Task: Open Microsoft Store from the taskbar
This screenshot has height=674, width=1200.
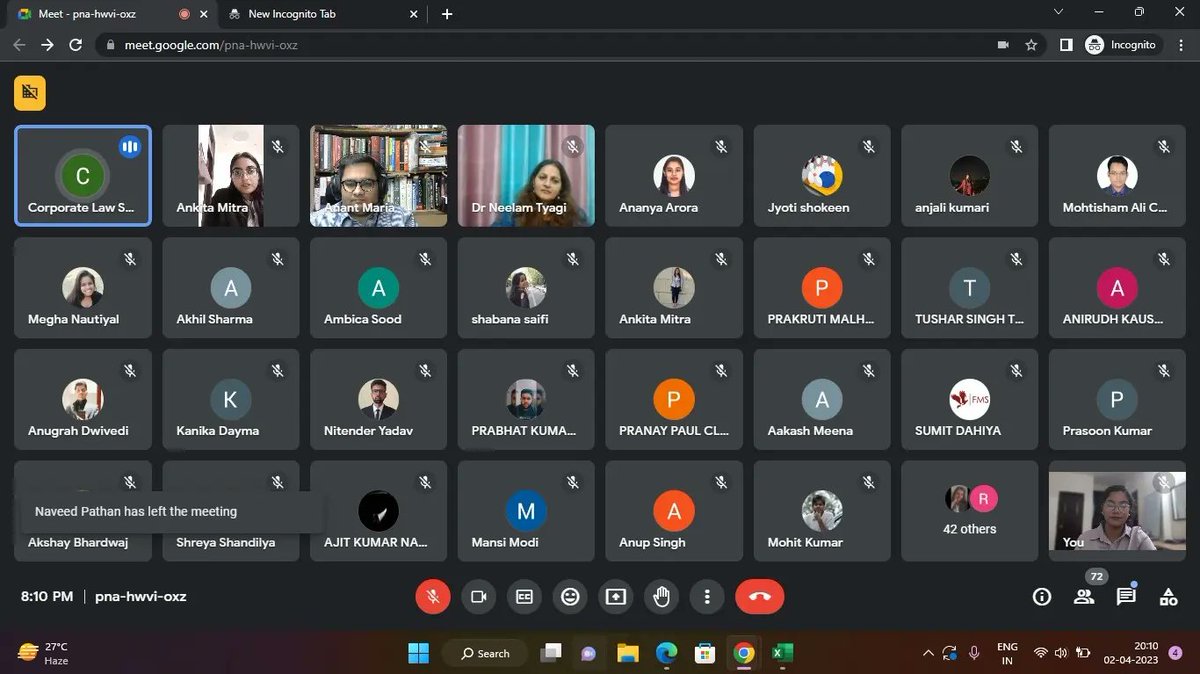Action: (x=705, y=653)
